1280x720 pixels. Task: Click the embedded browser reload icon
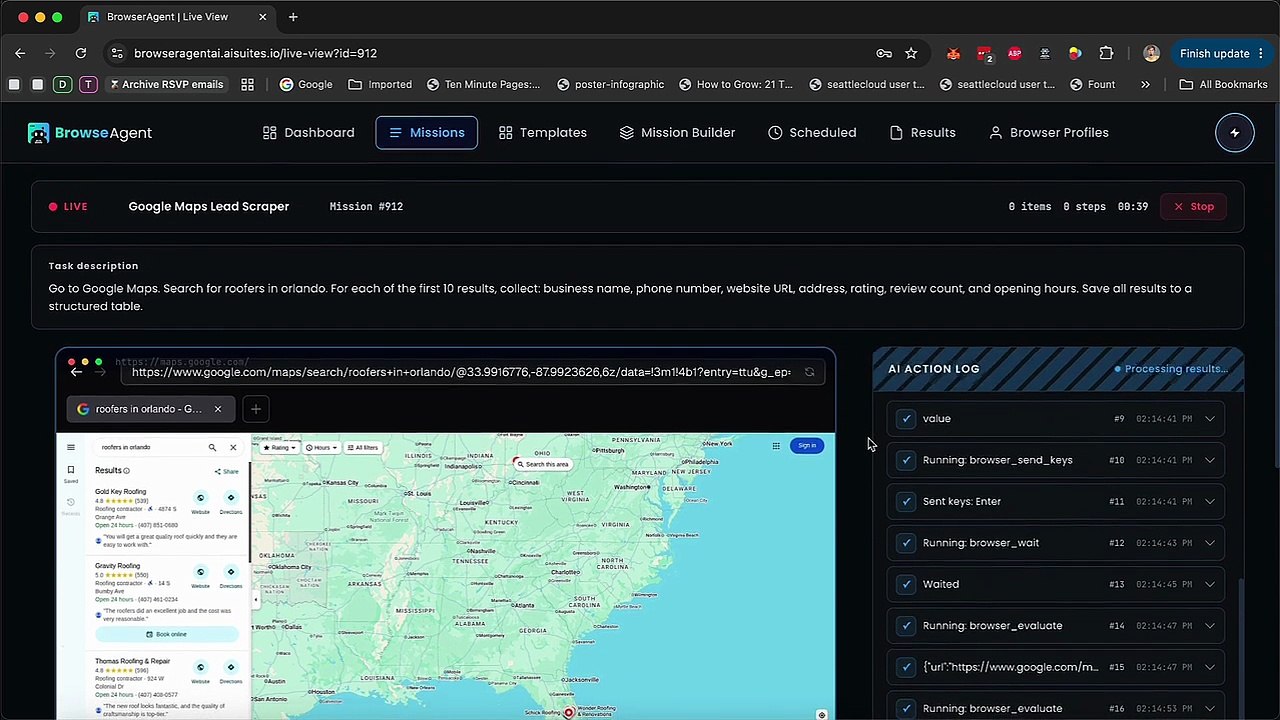pos(809,372)
